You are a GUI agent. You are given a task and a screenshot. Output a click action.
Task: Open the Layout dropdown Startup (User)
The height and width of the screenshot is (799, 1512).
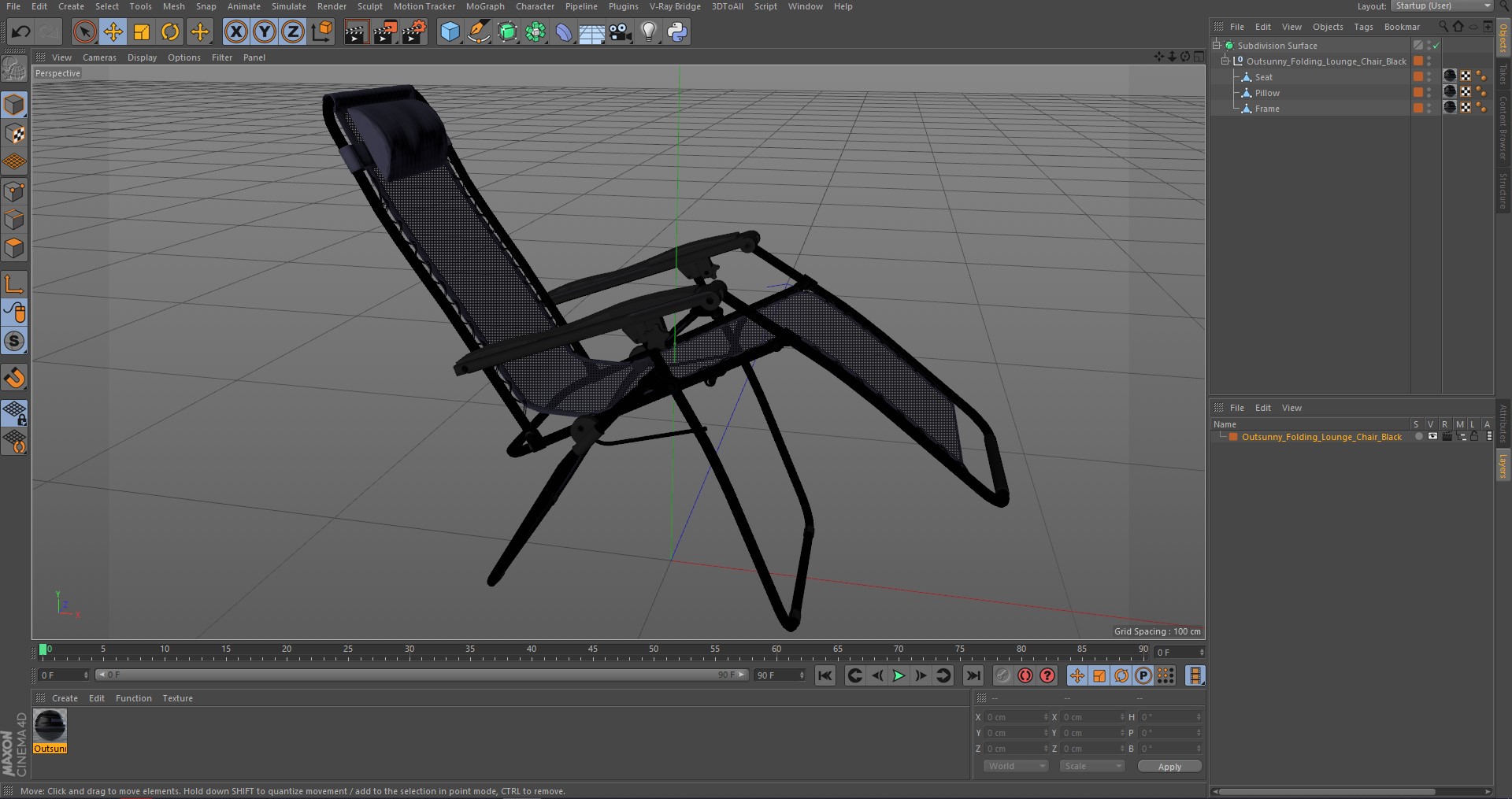coord(1442,6)
